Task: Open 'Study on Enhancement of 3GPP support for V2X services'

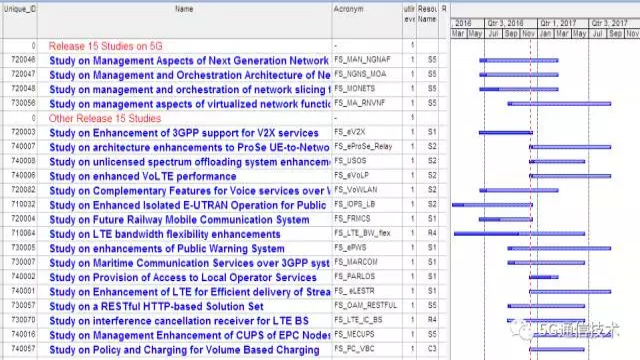Action: [x=184, y=133]
